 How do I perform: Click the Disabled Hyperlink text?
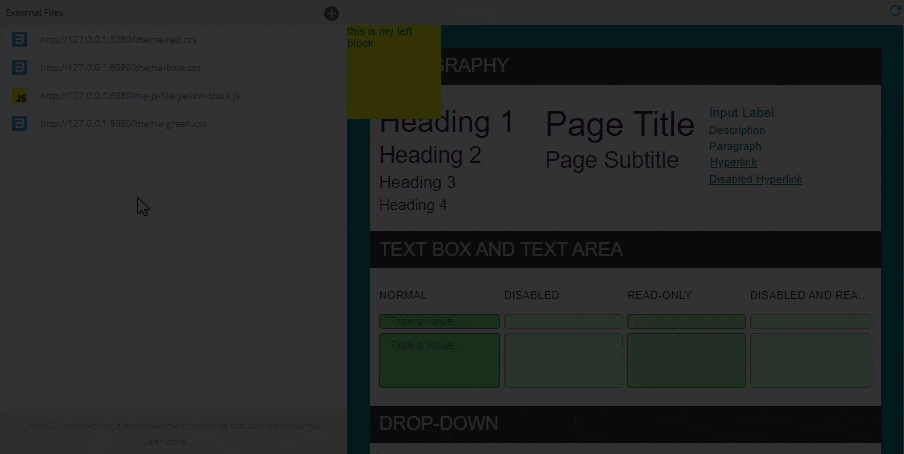pyautogui.click(x=756, y=179)
